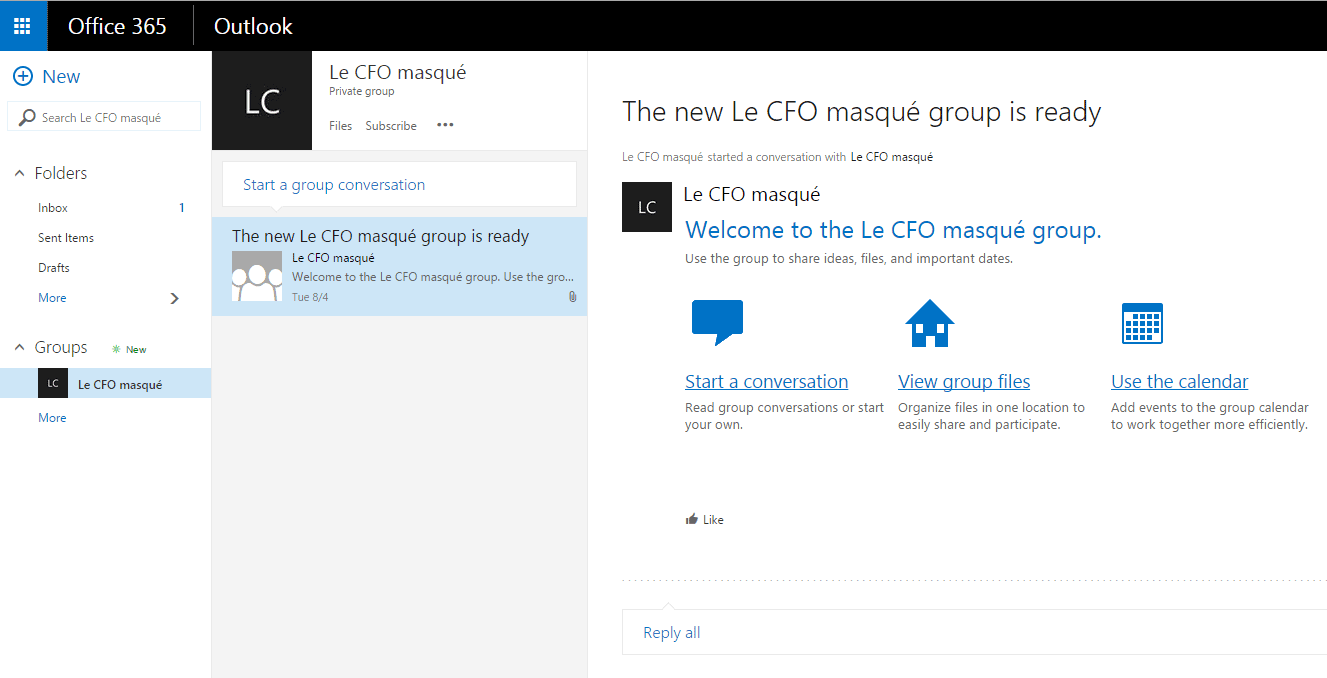Click the thumbs-up Like icon
The height and width of the screenshot is (678, 1327).
pyautogui.click(x=691, y=520)
